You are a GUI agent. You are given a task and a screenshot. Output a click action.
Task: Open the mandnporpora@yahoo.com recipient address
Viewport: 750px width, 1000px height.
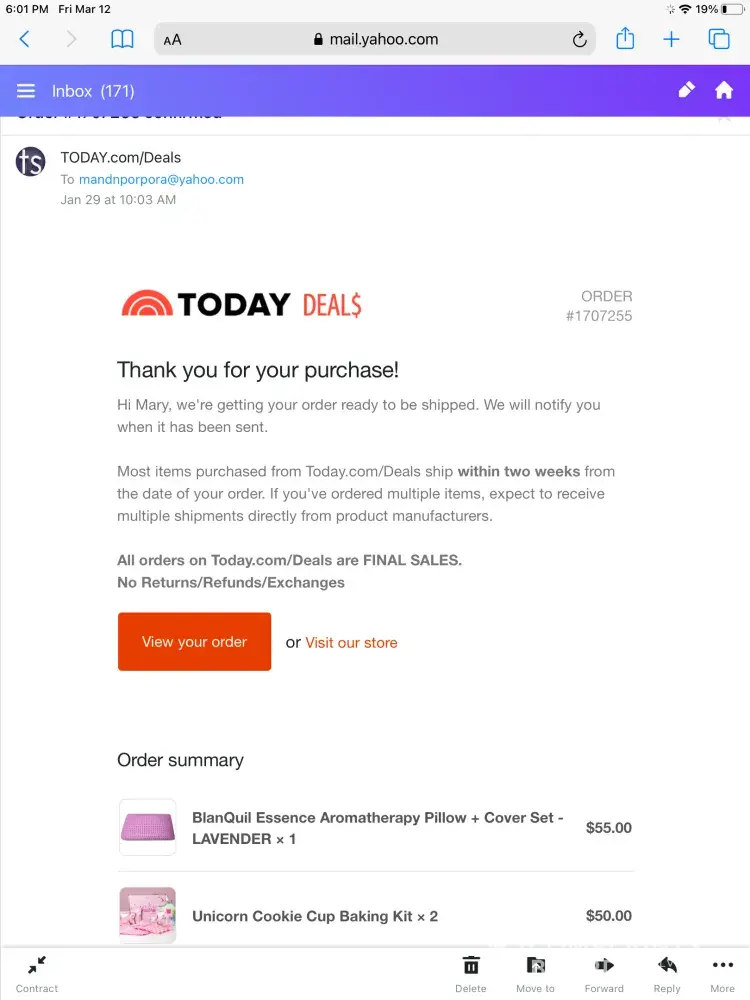[x=161, y=180]
